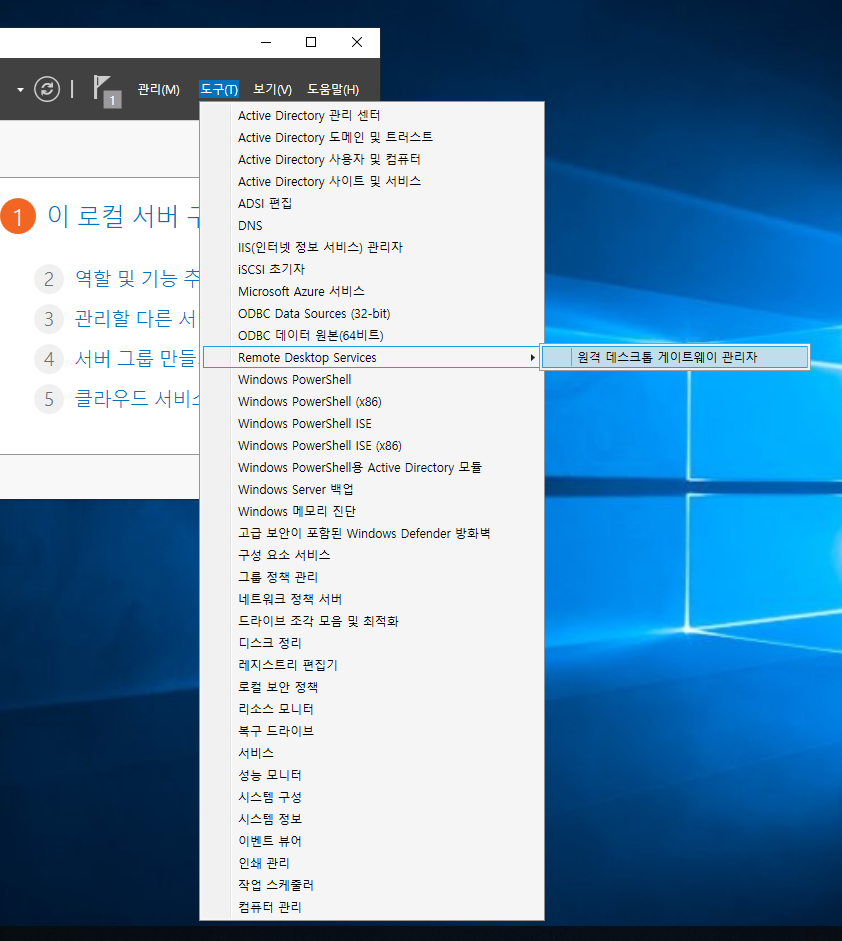Open Windows Server 백업
Viewport: 842px width, 941px height.
click(x=373, y=490)
